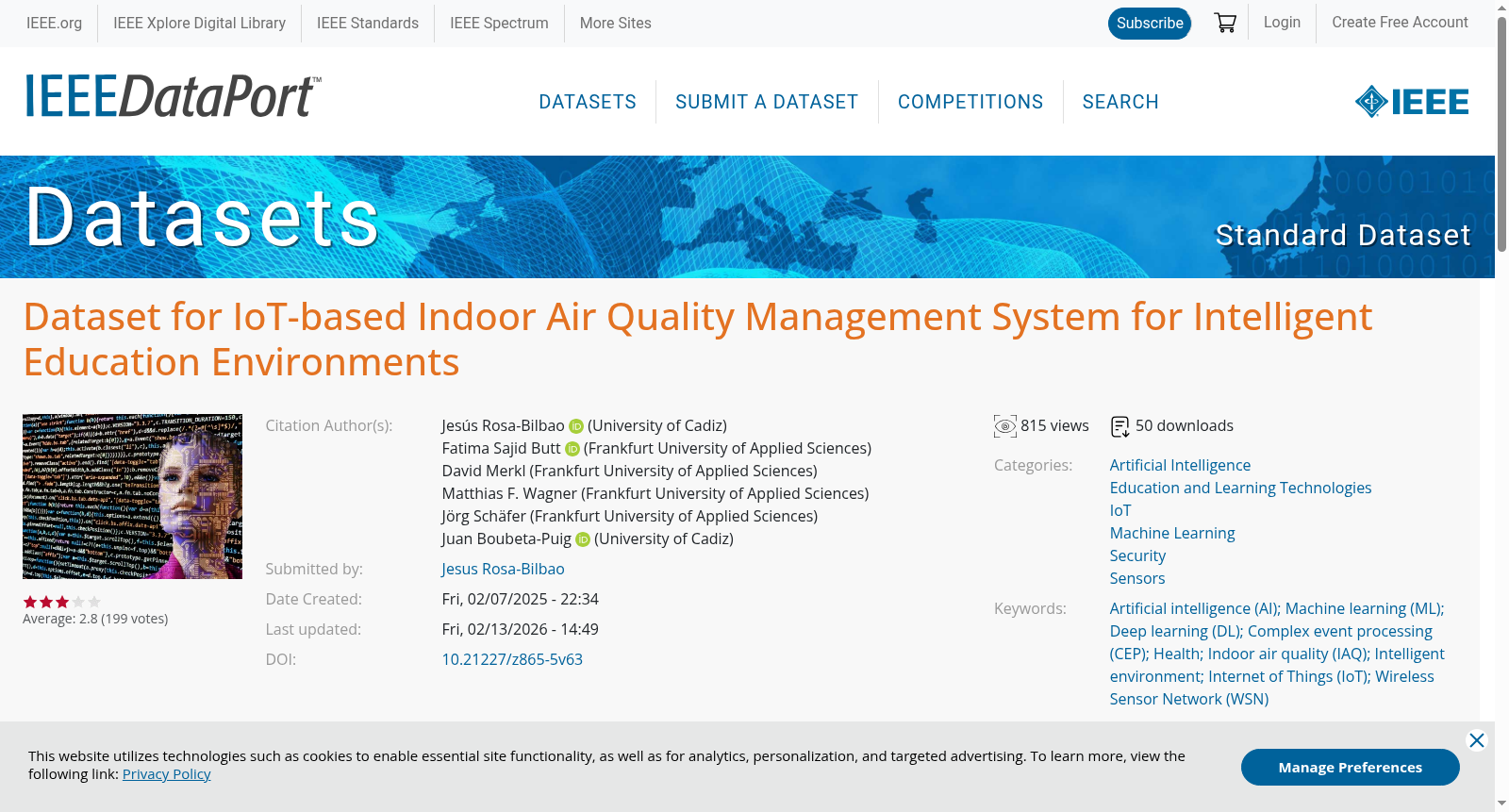The height and width of the screenshot is (812, 1509).
Task: Click the date "Fri, 02/07/2025 - 22:34"
Action: coord(521,600)
